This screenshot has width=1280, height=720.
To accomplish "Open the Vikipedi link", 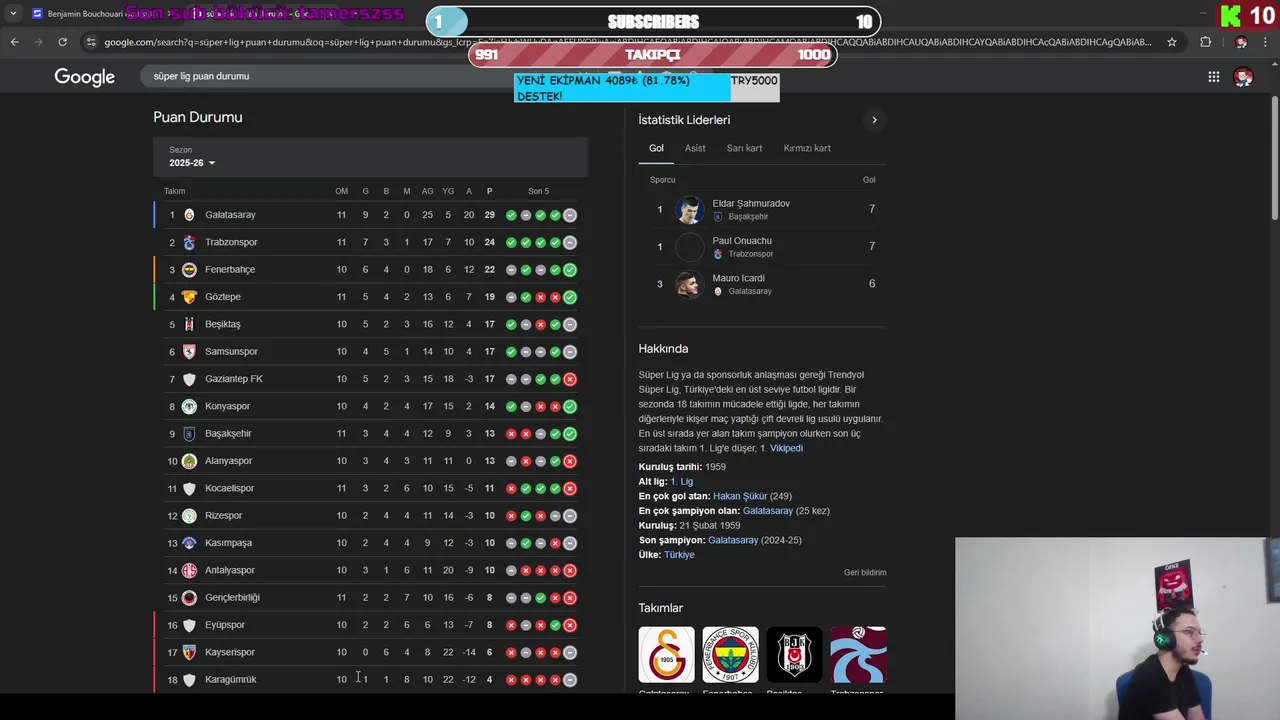I will click(786, 448).
